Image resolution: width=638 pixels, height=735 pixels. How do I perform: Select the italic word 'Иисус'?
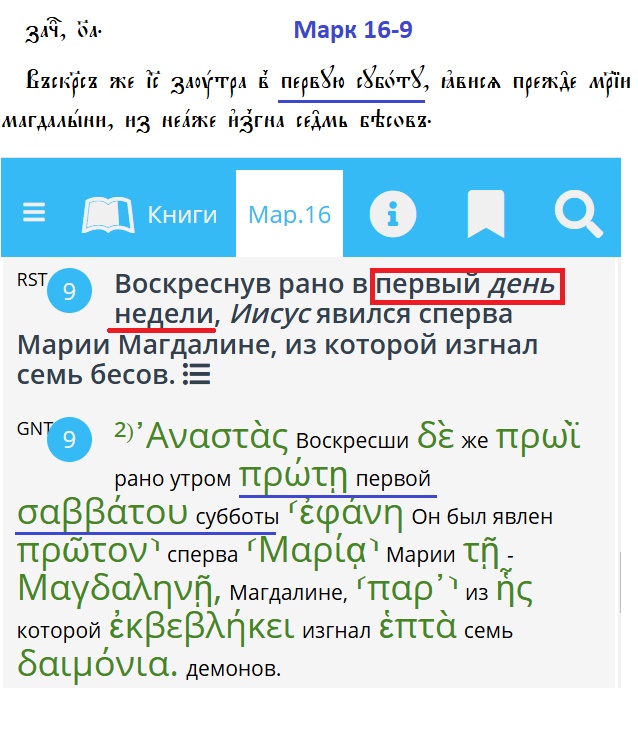270,314
